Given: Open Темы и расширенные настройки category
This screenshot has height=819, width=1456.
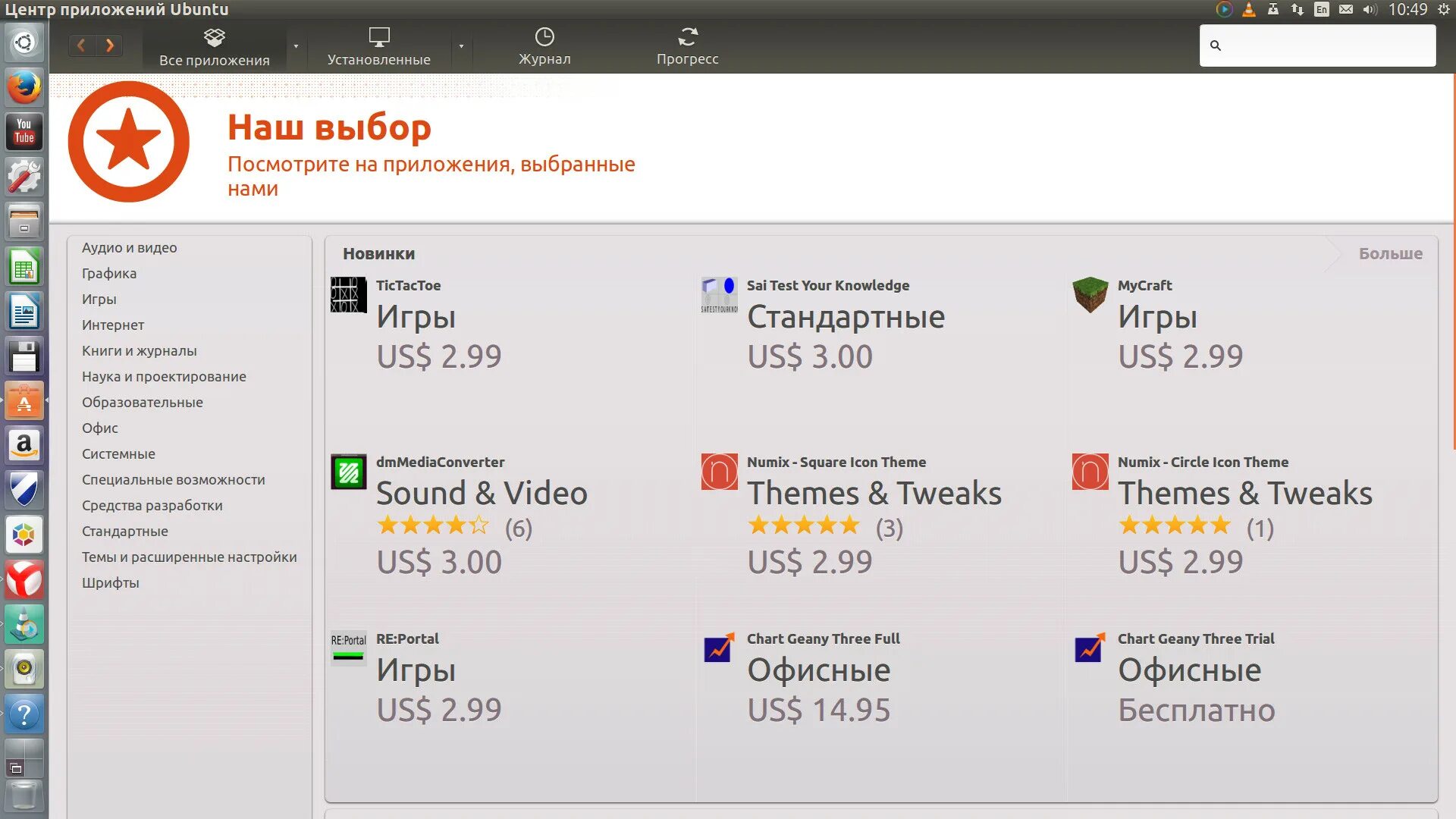Looking at the screenshot, I should pos(189,557).
